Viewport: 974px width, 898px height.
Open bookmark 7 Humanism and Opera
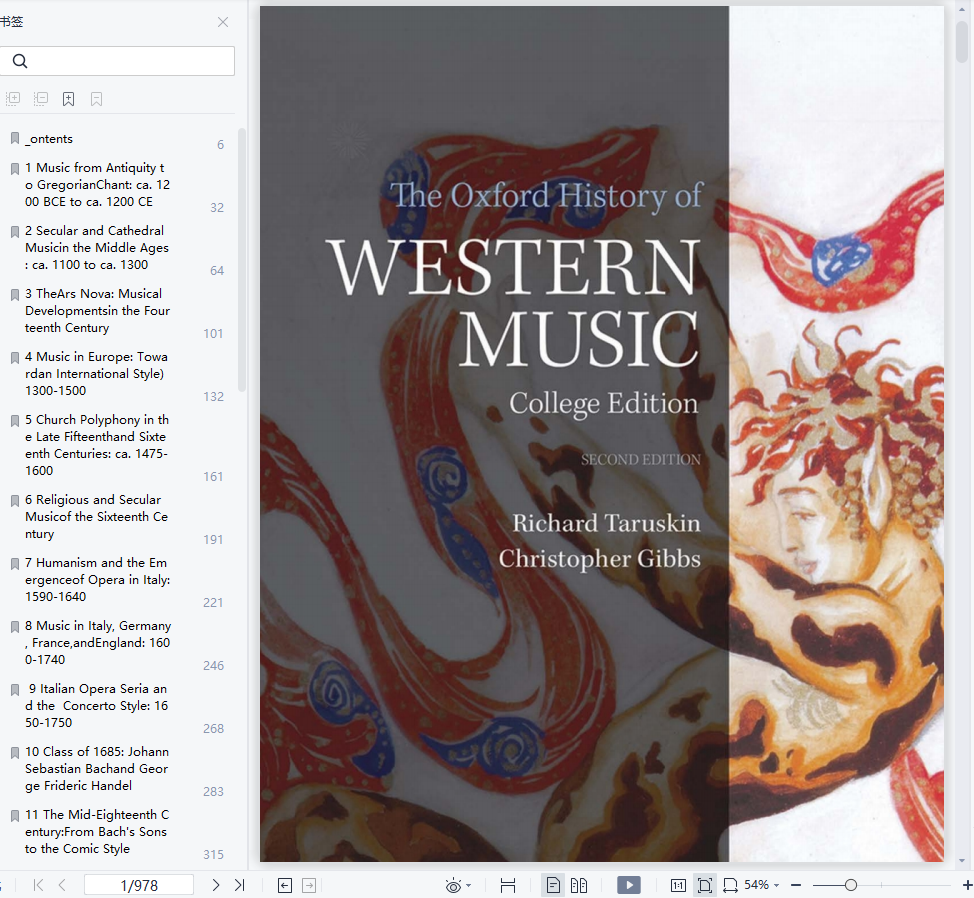(x=97, y=579)
